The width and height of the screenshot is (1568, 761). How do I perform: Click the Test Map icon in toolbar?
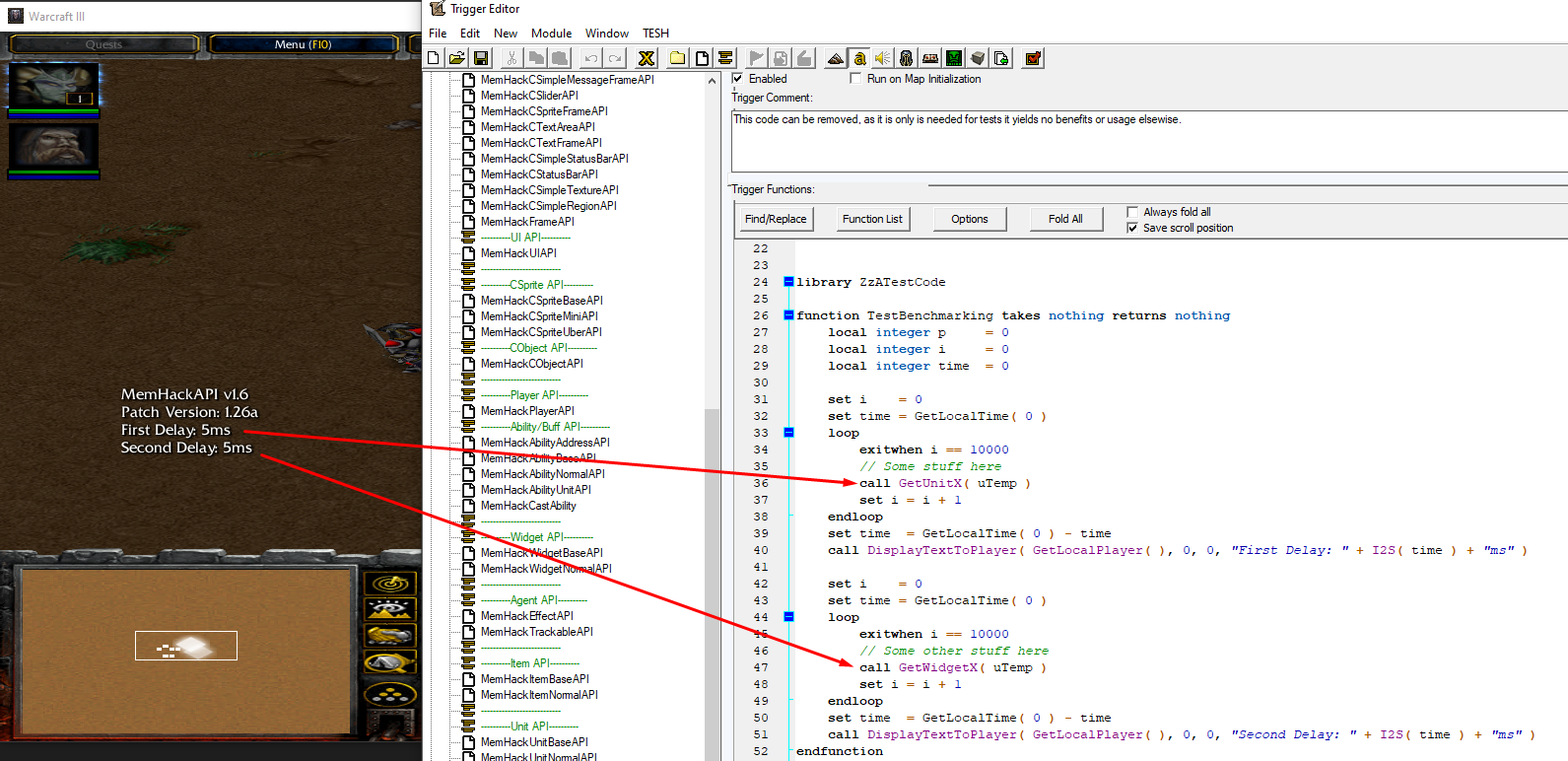coord(1033,58)
